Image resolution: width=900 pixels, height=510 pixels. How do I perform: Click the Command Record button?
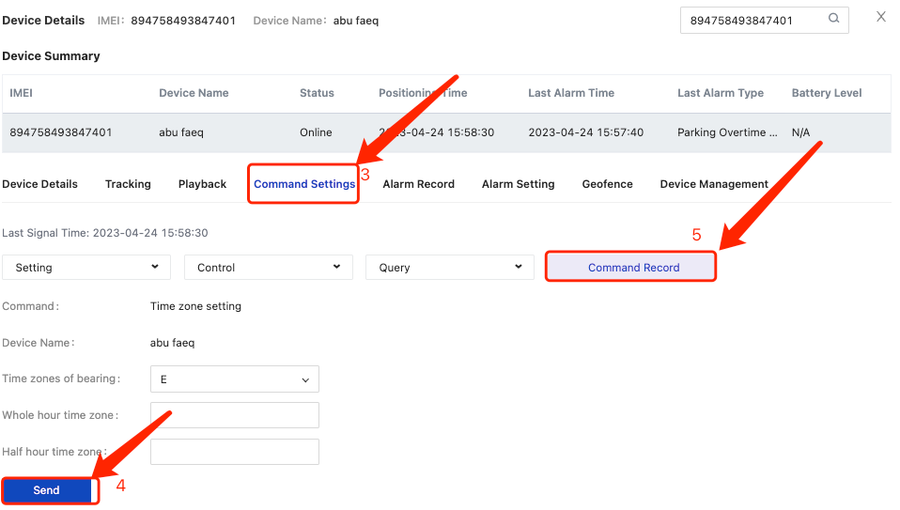coord(632,267)
